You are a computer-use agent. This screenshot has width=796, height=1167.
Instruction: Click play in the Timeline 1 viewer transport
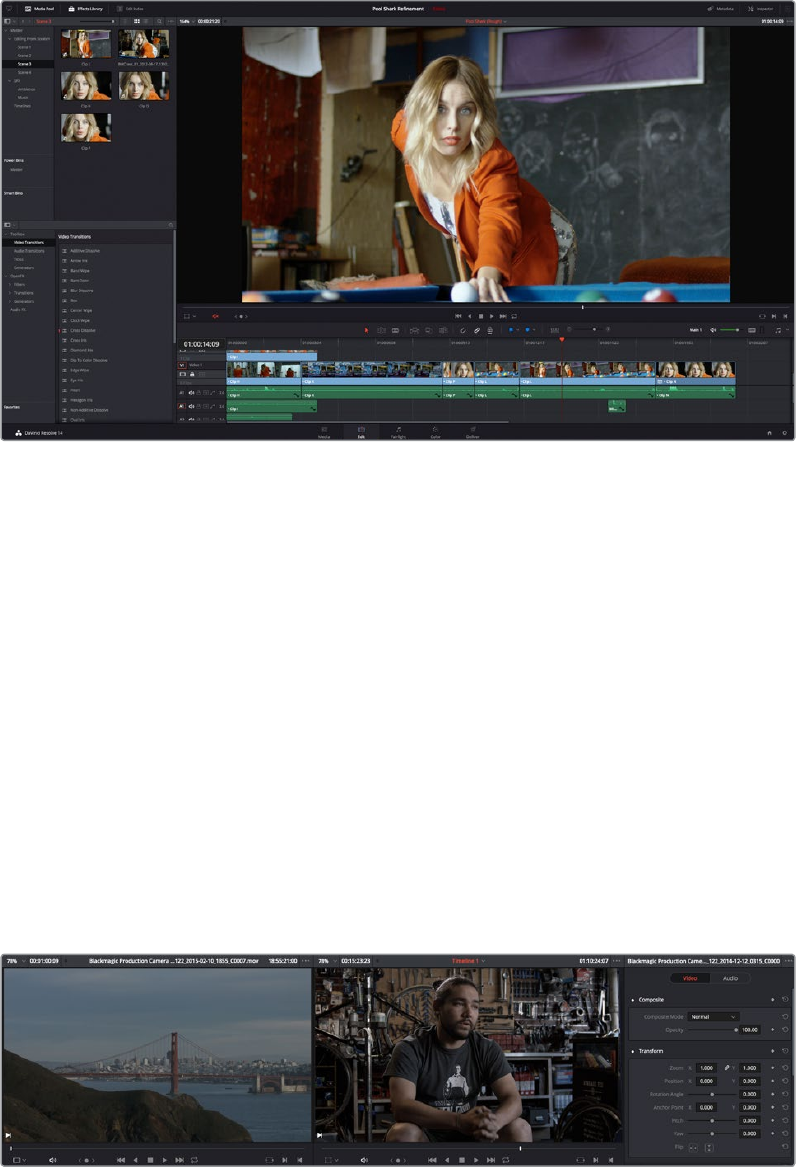coord(476,1160)
